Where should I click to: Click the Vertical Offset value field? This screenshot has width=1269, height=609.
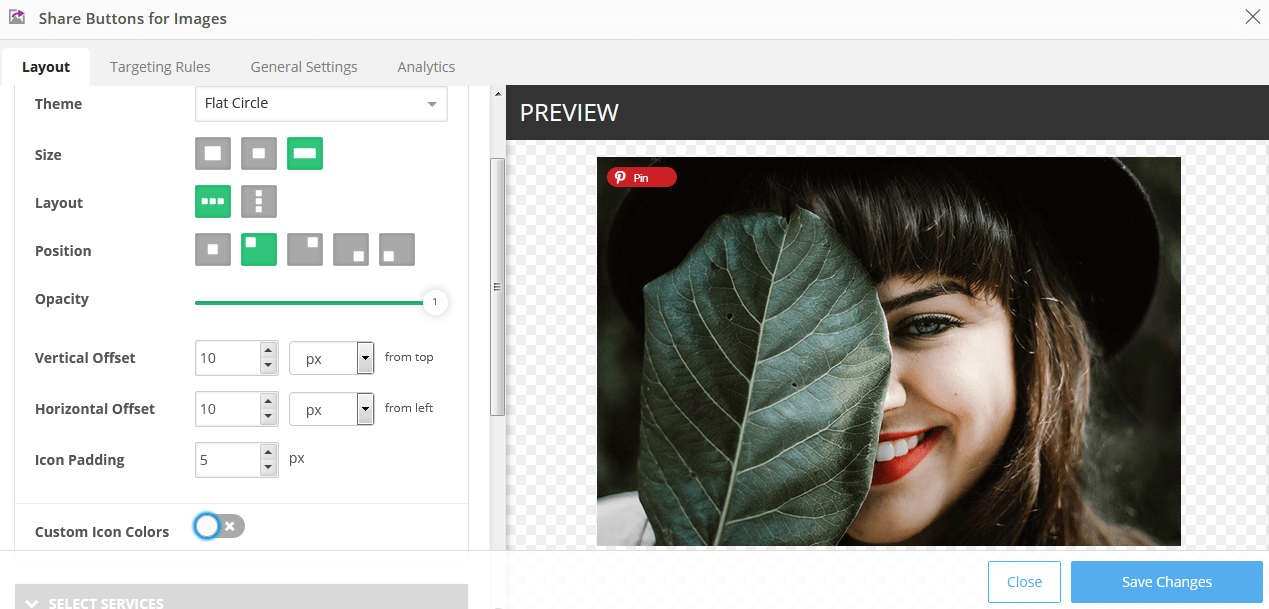click(x=228, y=358)
